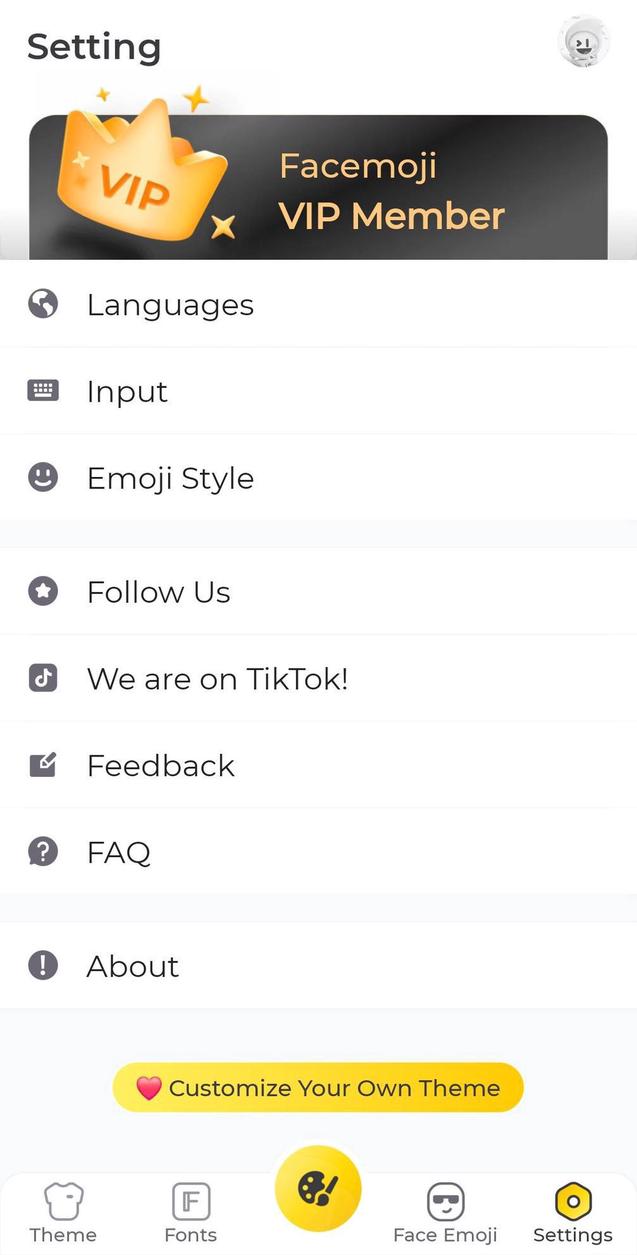Switch to the Face Emoji tab
The image size is (637, 1255).
[445, 1210]
